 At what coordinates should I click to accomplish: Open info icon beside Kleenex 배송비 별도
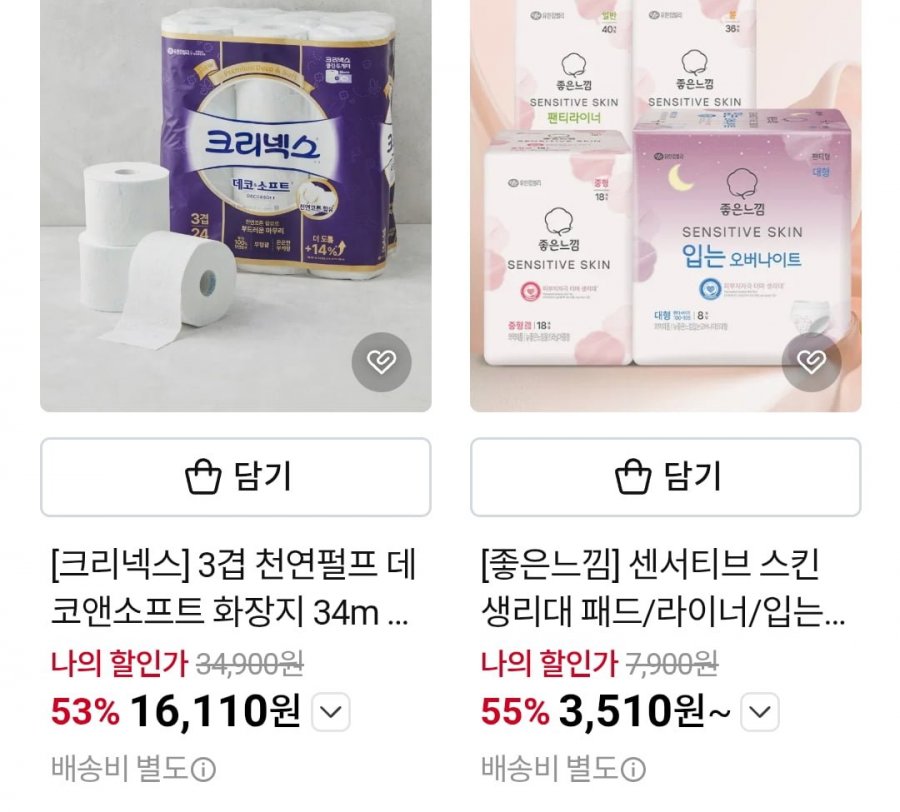click(203, 770)
